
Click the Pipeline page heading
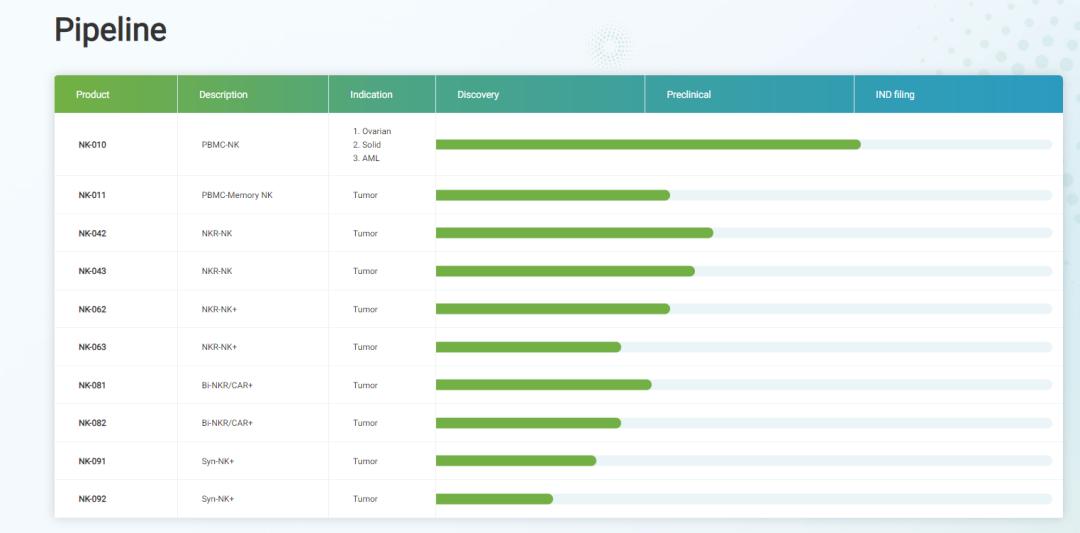[x=110, y=30]
